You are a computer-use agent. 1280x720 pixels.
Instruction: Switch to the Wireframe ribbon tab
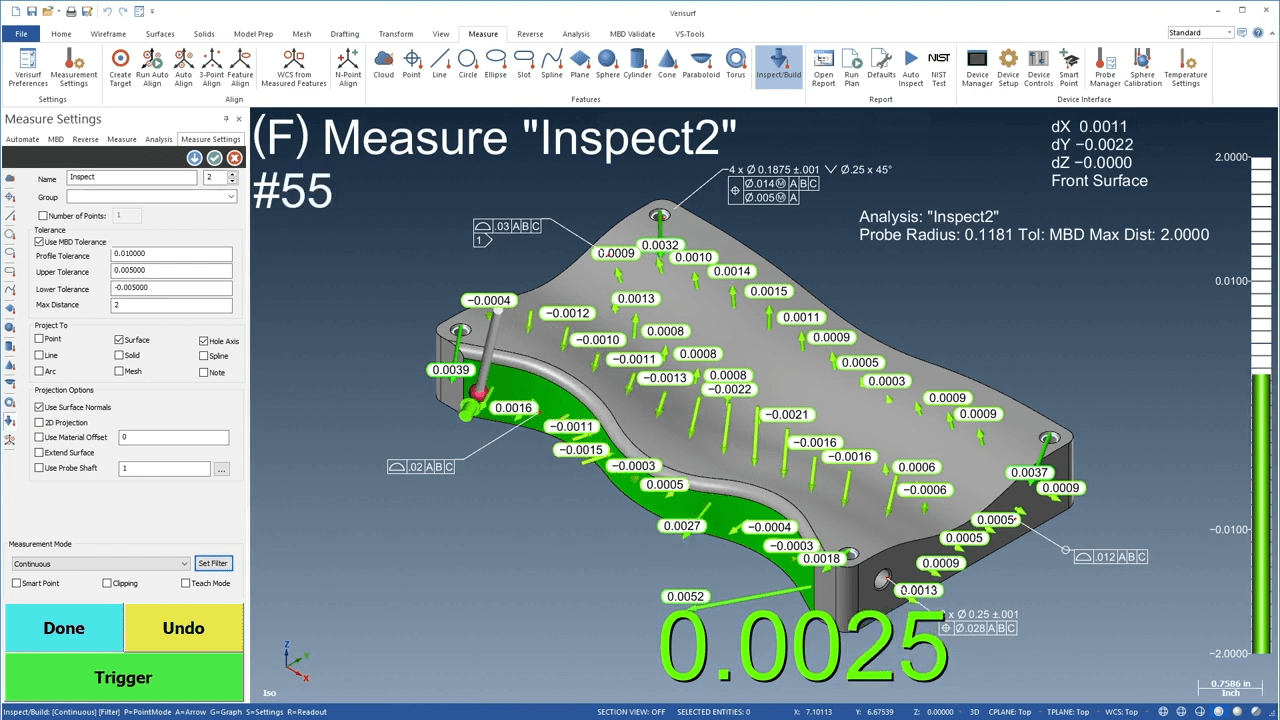pyautogui.click(x=108, y=34)
